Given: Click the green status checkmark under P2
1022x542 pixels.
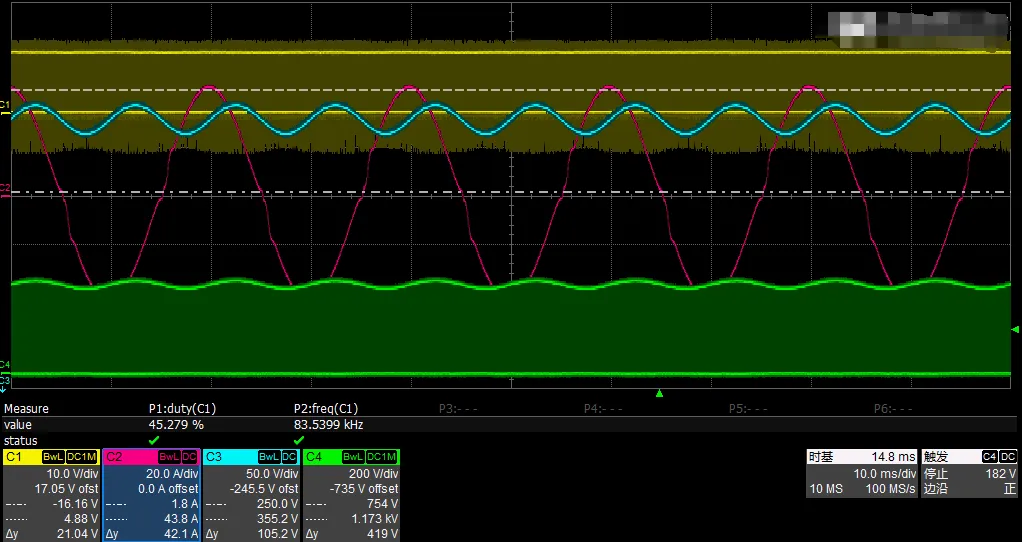Looking at the screenshot, I should click(299, 440).
